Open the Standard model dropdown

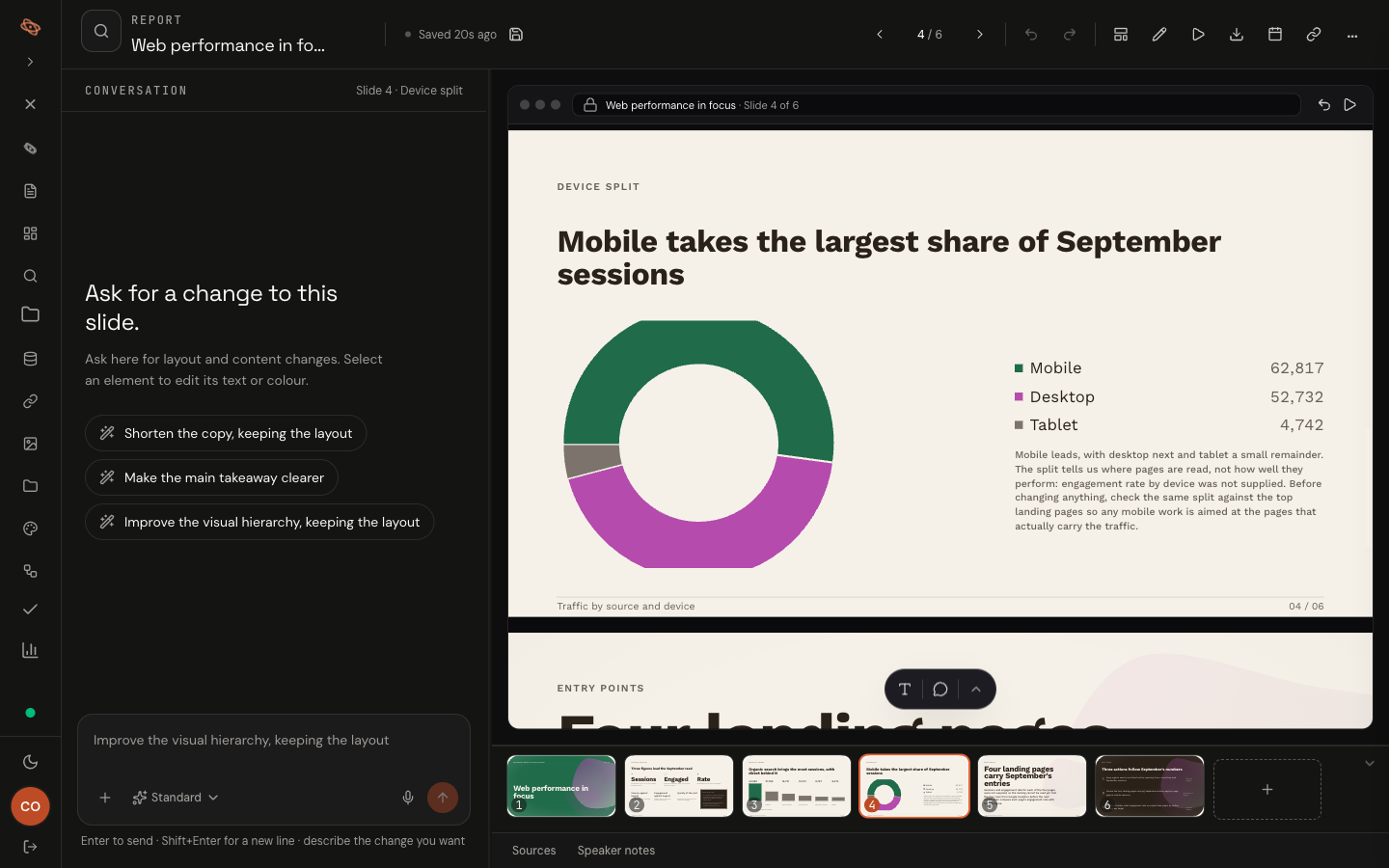click(x=176, y=798)
